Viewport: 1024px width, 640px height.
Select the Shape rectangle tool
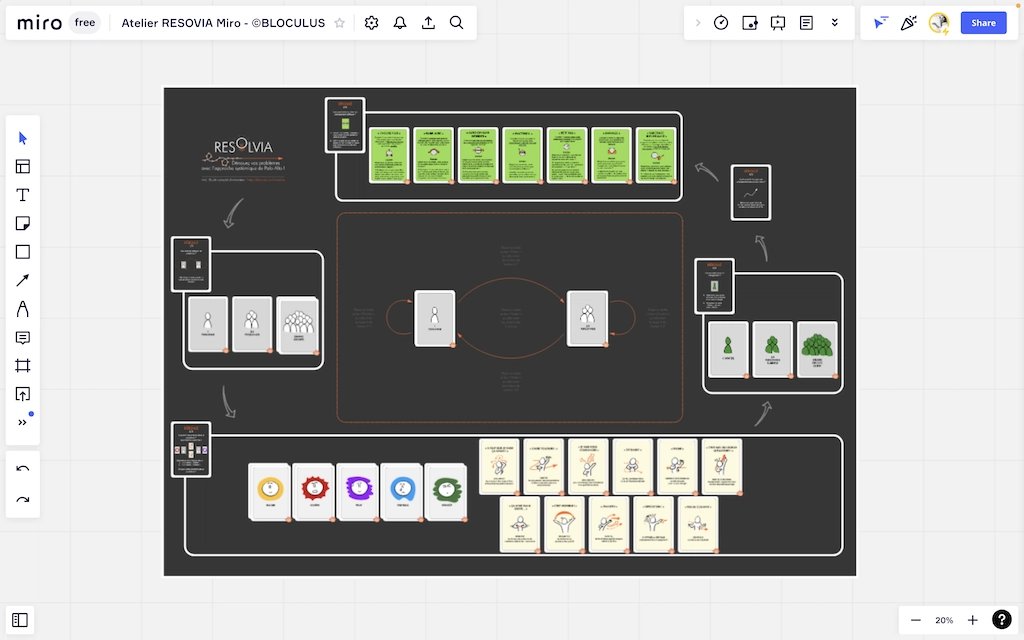click(23, 252)
